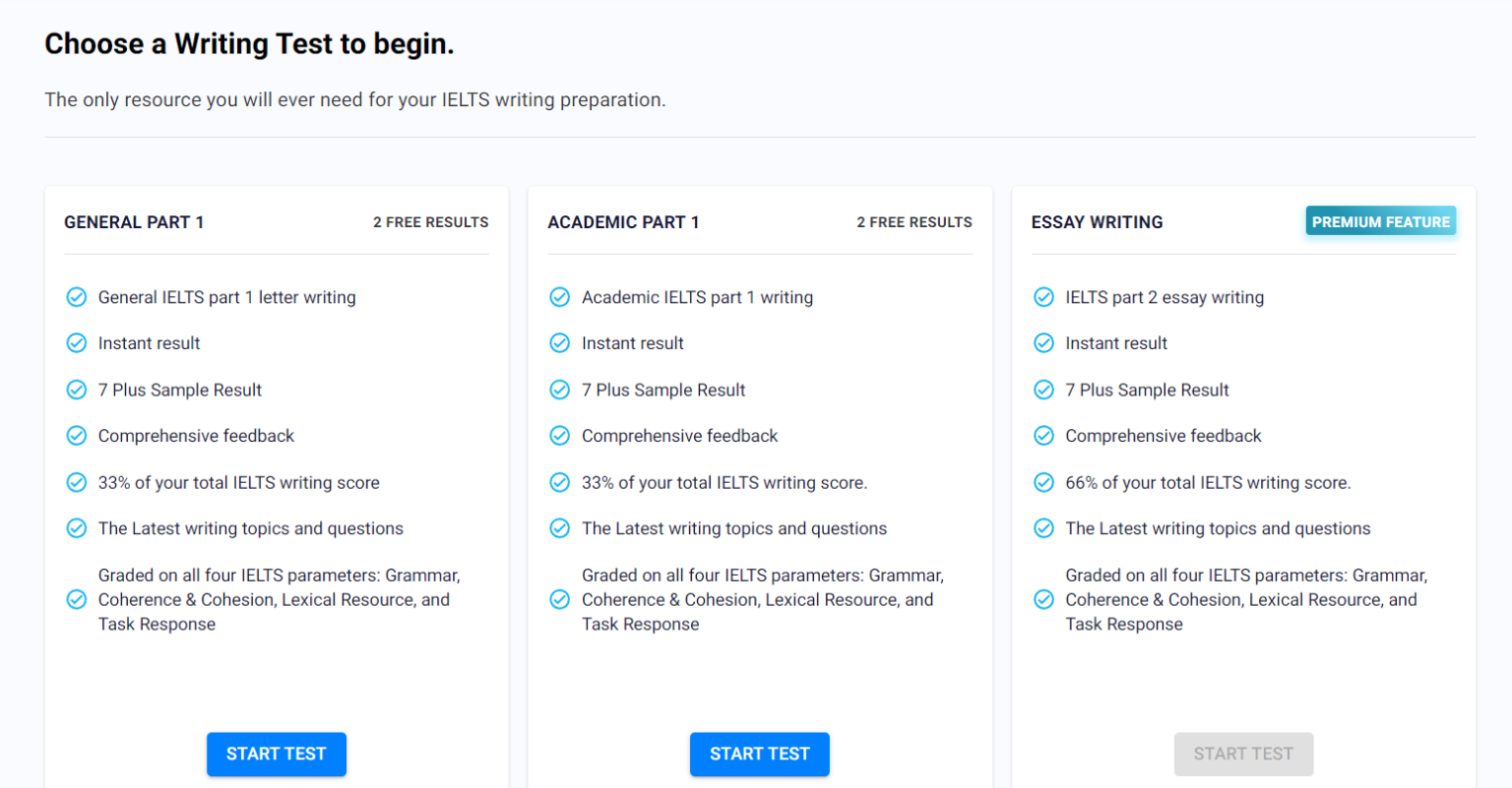Screen dimensions: 1512x788
Task: Click checkmark icon beside IELTS part 2 essay writing
Action: point(1043,297)
